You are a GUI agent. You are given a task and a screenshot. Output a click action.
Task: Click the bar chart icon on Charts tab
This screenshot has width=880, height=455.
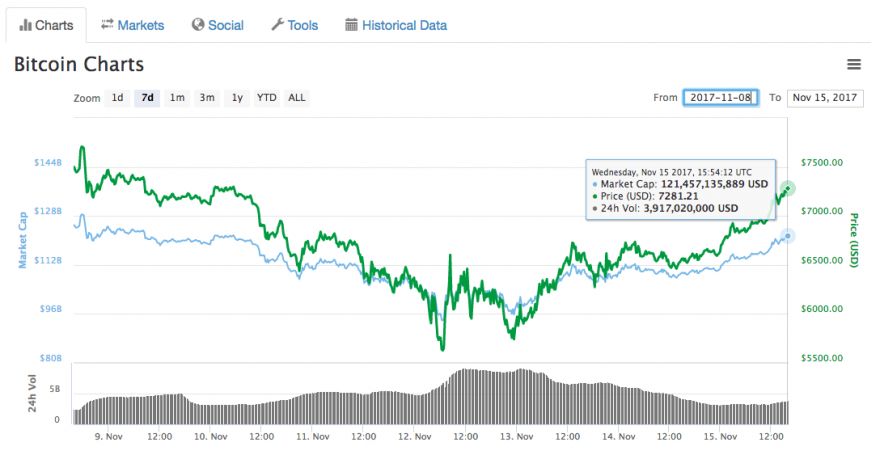(x=25, y=25)
